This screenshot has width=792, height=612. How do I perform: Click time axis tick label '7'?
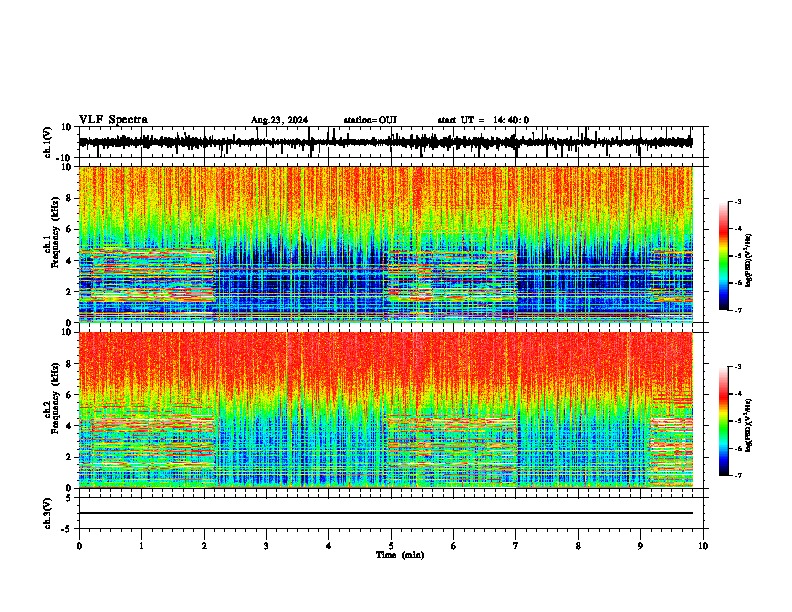pyautogui.click(x=516, y=546)
